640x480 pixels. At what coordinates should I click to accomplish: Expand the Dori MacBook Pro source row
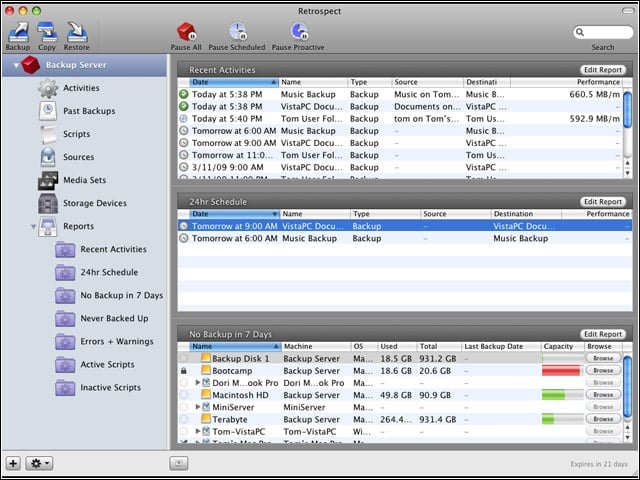[198, 383]
